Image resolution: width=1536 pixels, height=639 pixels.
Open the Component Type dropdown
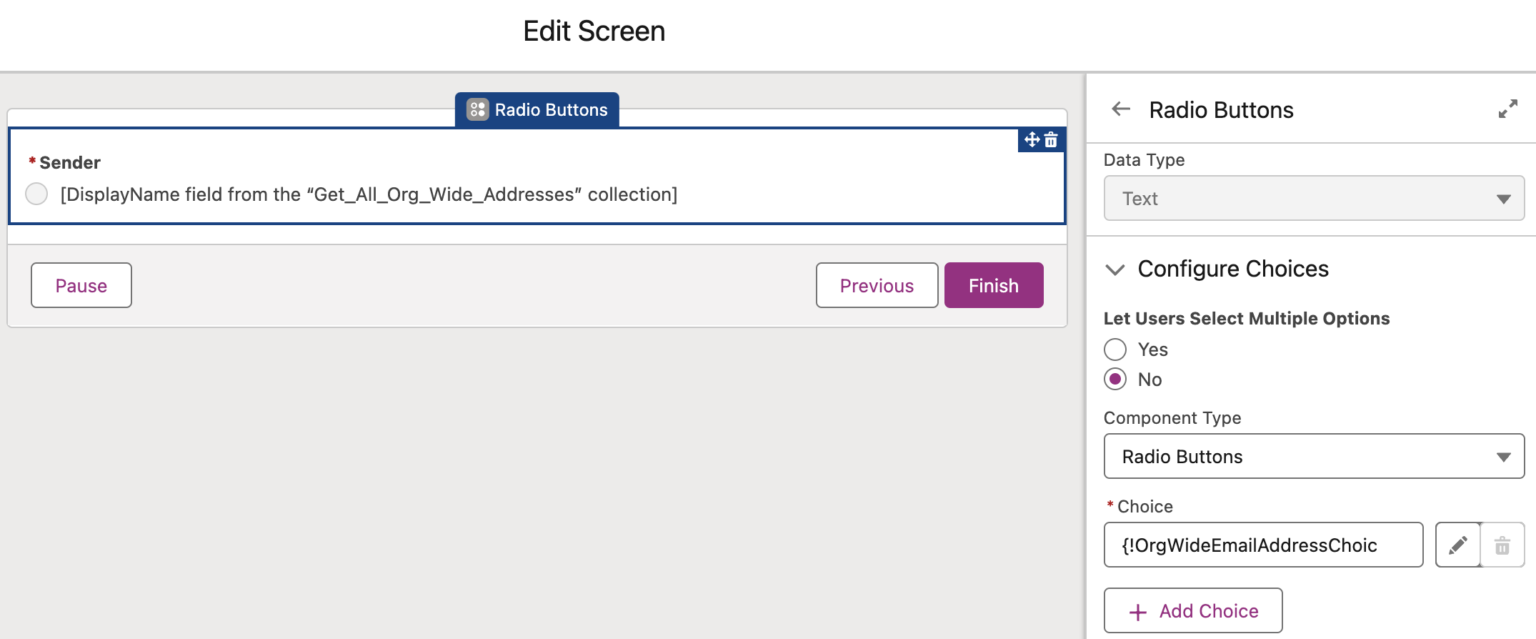point(1313,456)
